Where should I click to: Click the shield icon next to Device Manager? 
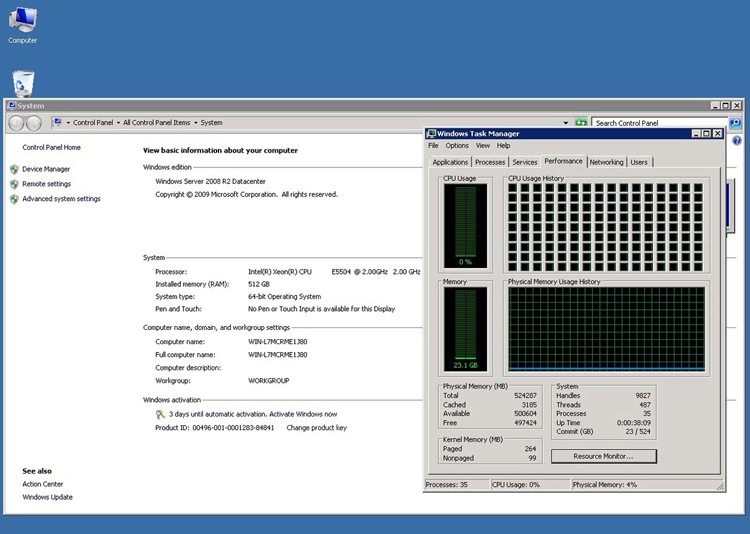coord(14,169)
